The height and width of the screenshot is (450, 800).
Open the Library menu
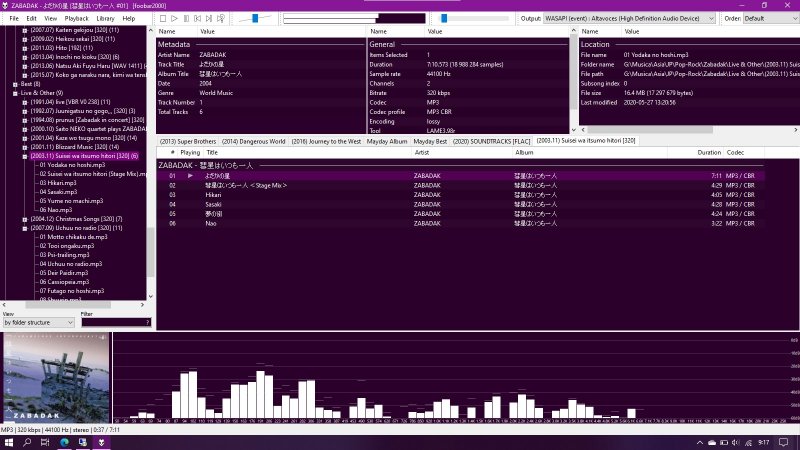point(105,18)
